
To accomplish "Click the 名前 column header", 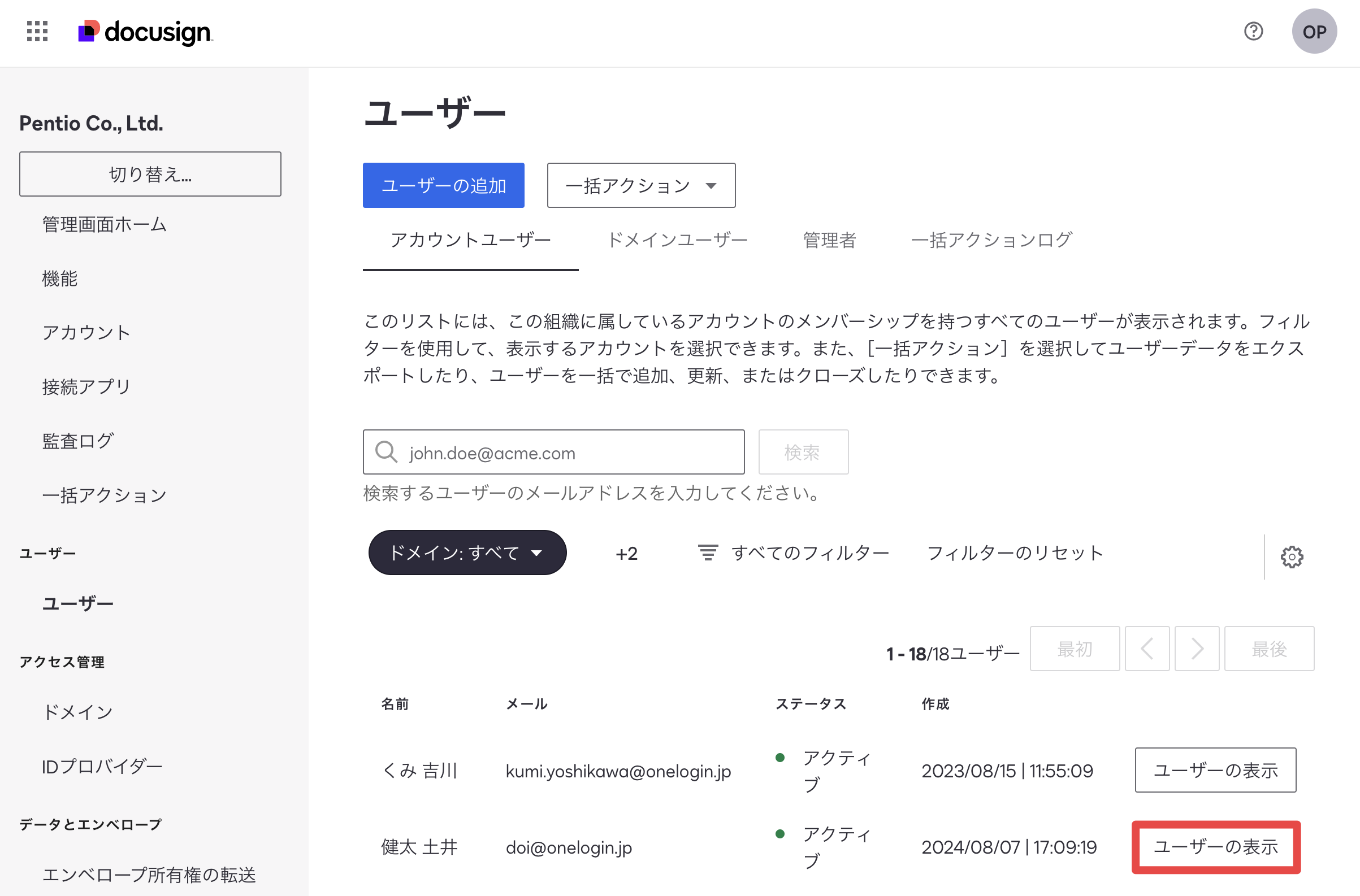I will [395, 704].
